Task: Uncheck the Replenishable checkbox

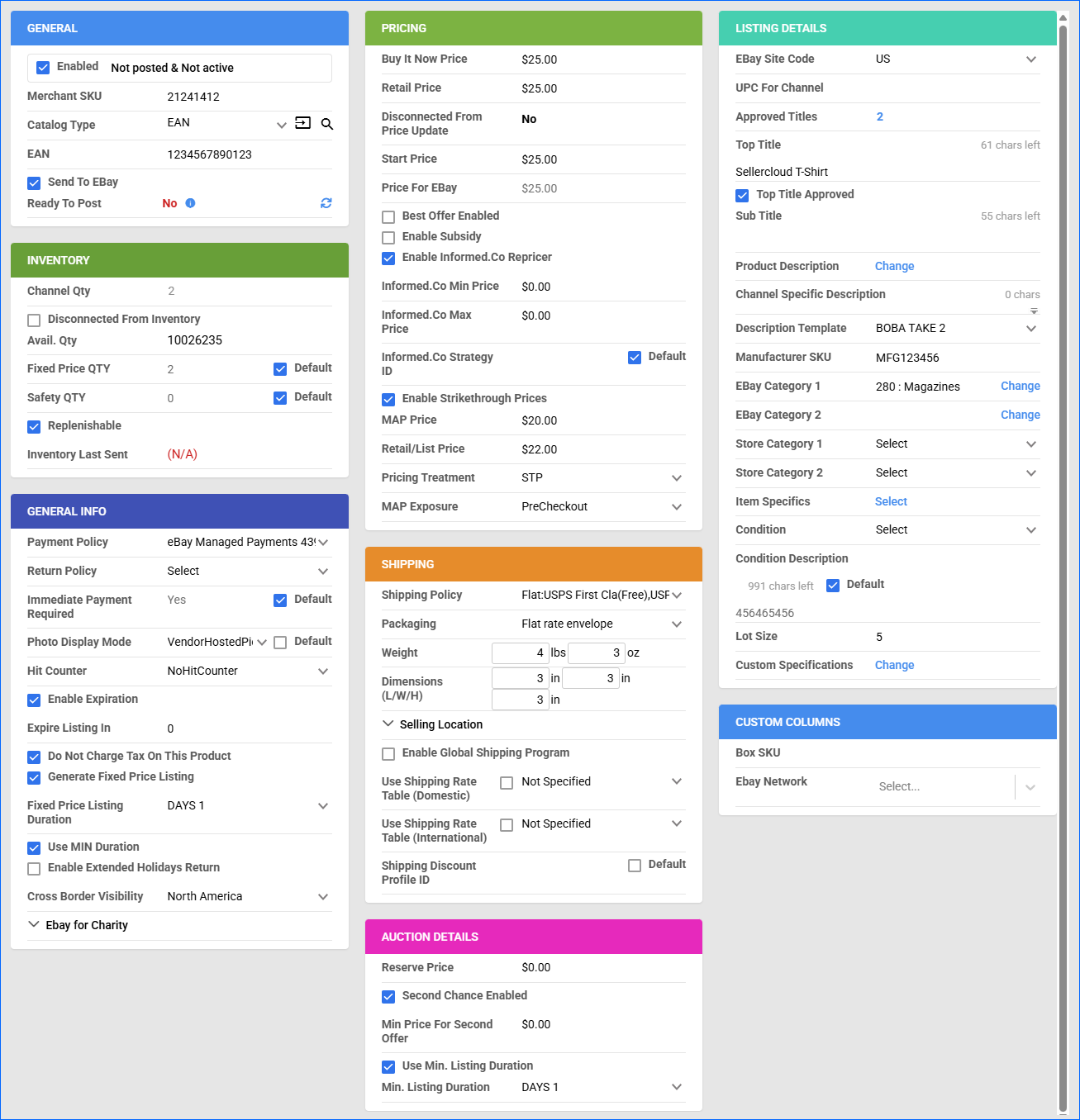Action: point(34,427)
